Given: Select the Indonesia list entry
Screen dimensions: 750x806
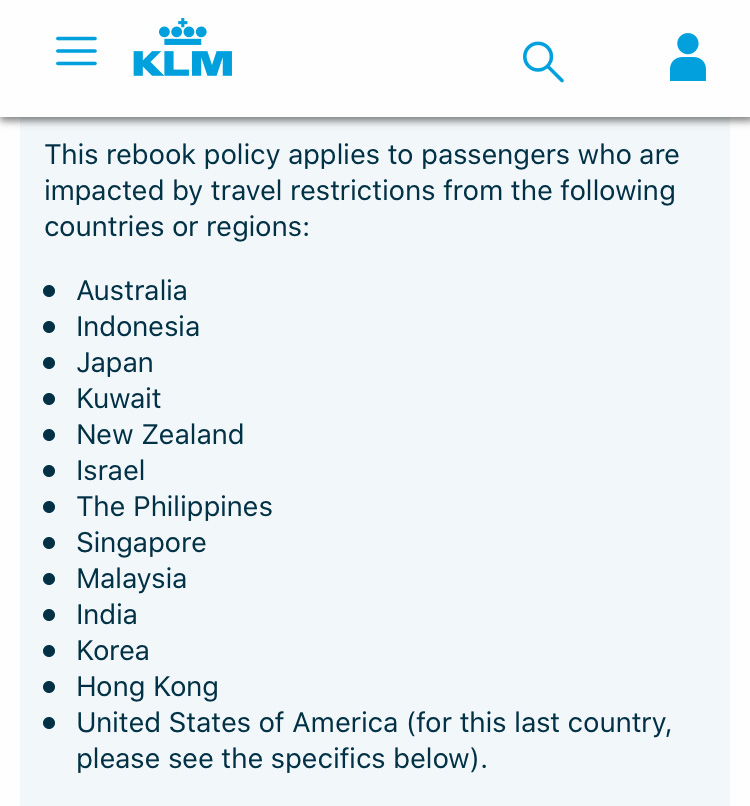Looking at the screenshot, I should tap(138, 326).
